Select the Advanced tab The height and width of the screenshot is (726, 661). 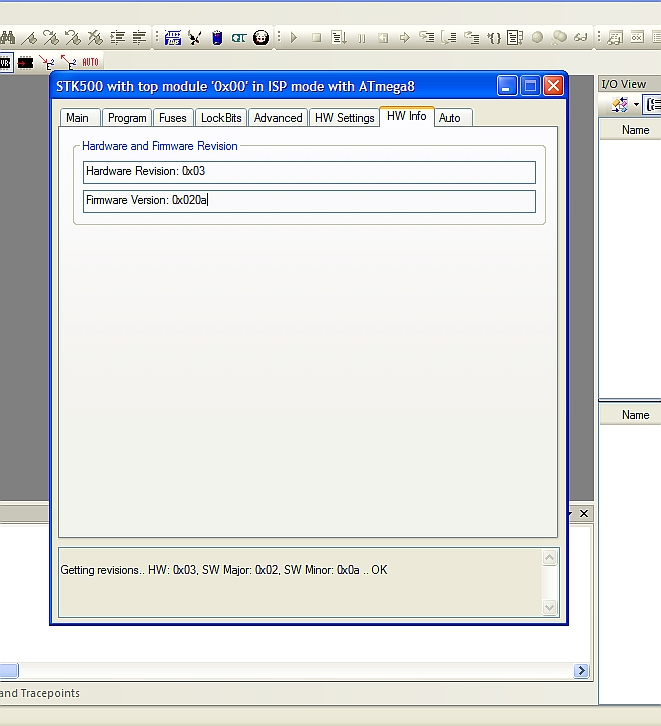point(278,118)
